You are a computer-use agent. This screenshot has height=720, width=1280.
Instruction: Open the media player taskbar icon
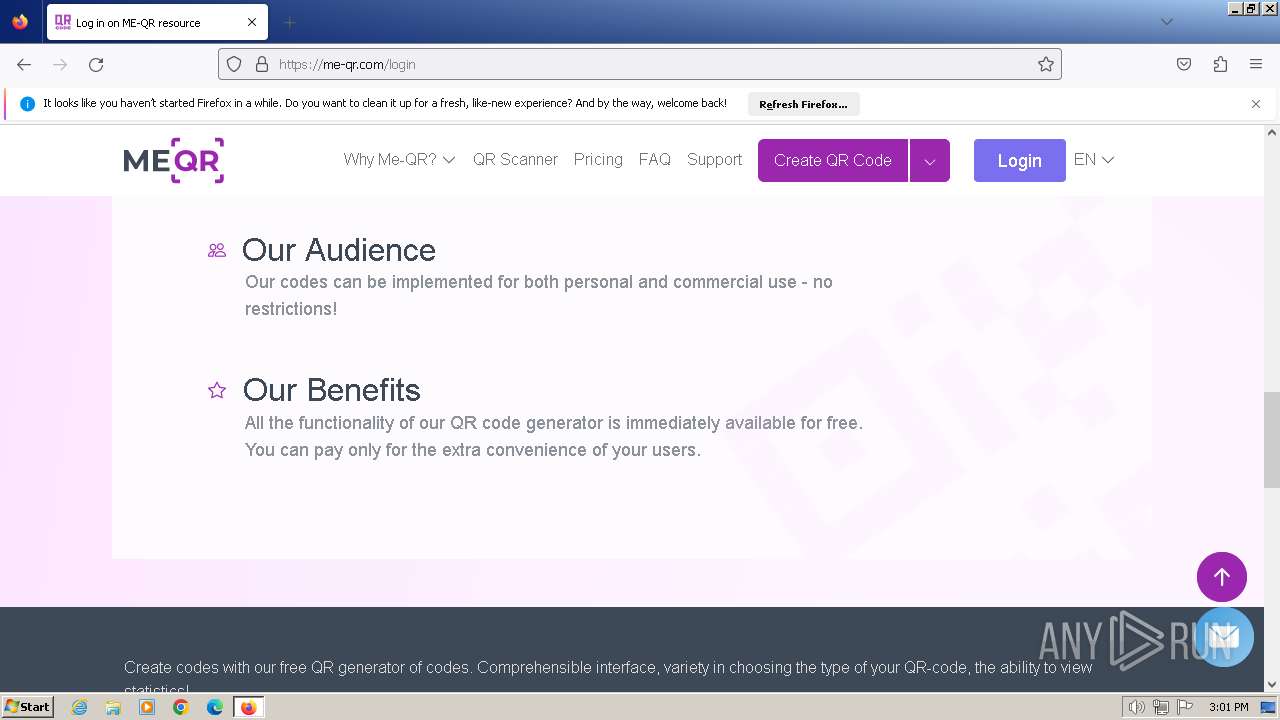[147, 707]
